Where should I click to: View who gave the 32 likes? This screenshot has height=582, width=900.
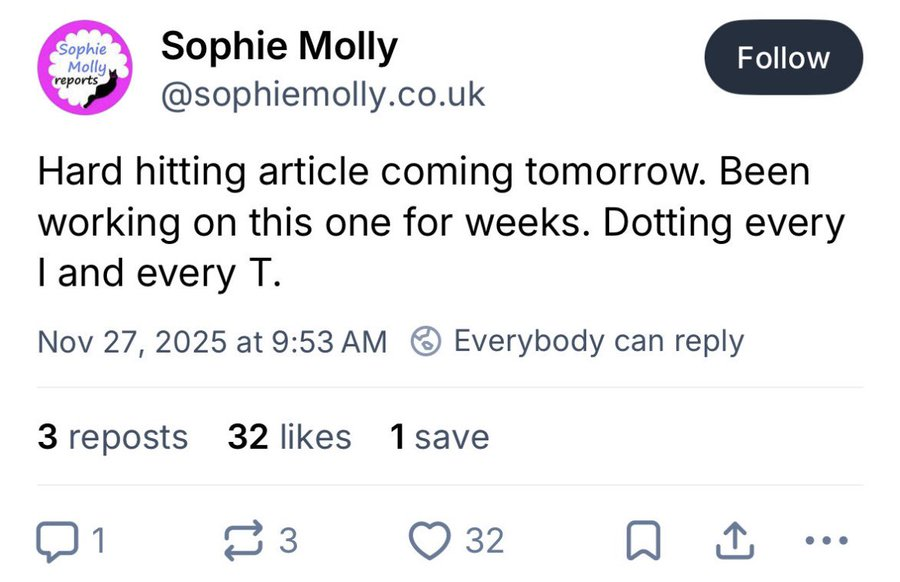tap(290, 437)
